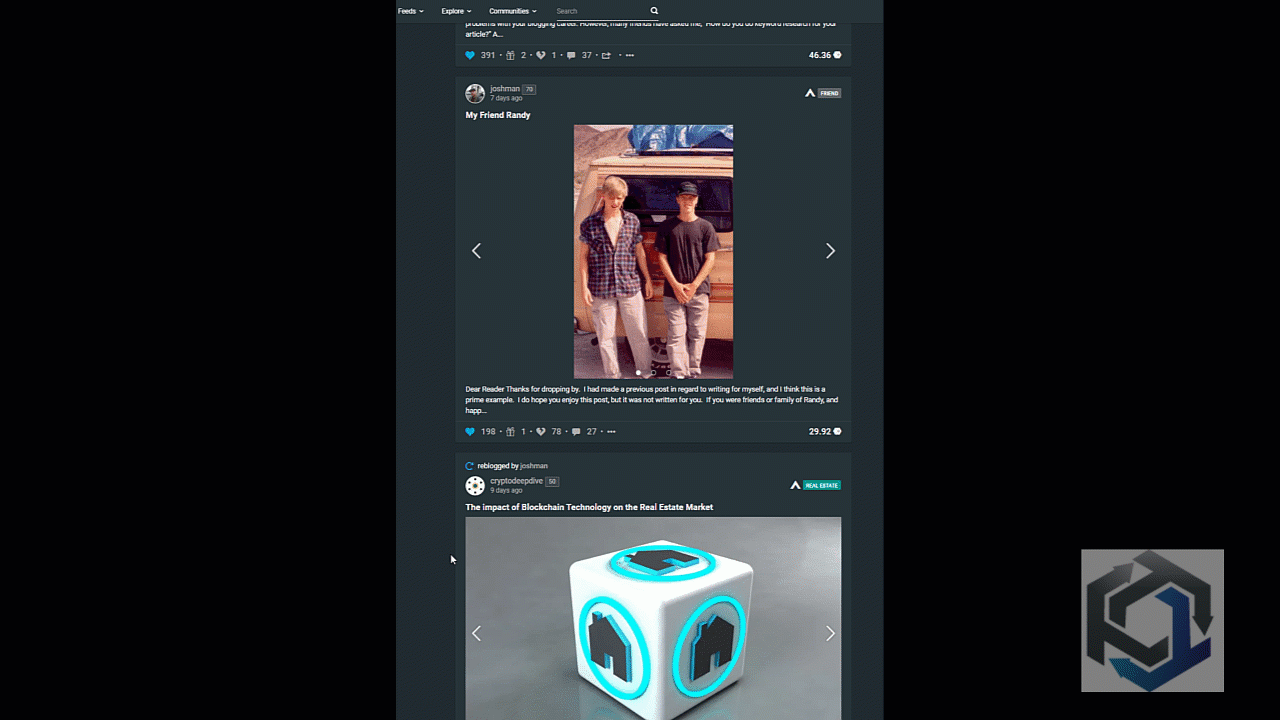This screenshot has width=1280, height=720.
Task: Click 29.92 payout value
Action: tap(820, 432)
